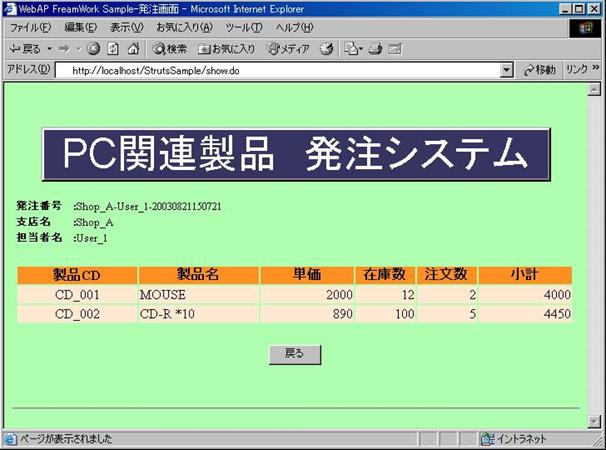Click the 製品名 column header

click(x=198, y=275)
